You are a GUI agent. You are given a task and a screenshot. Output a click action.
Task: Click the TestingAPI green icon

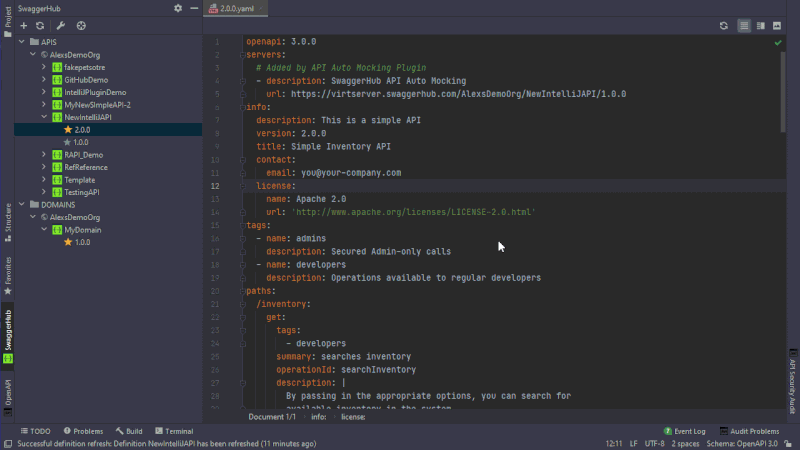click(x=57, y=192)
